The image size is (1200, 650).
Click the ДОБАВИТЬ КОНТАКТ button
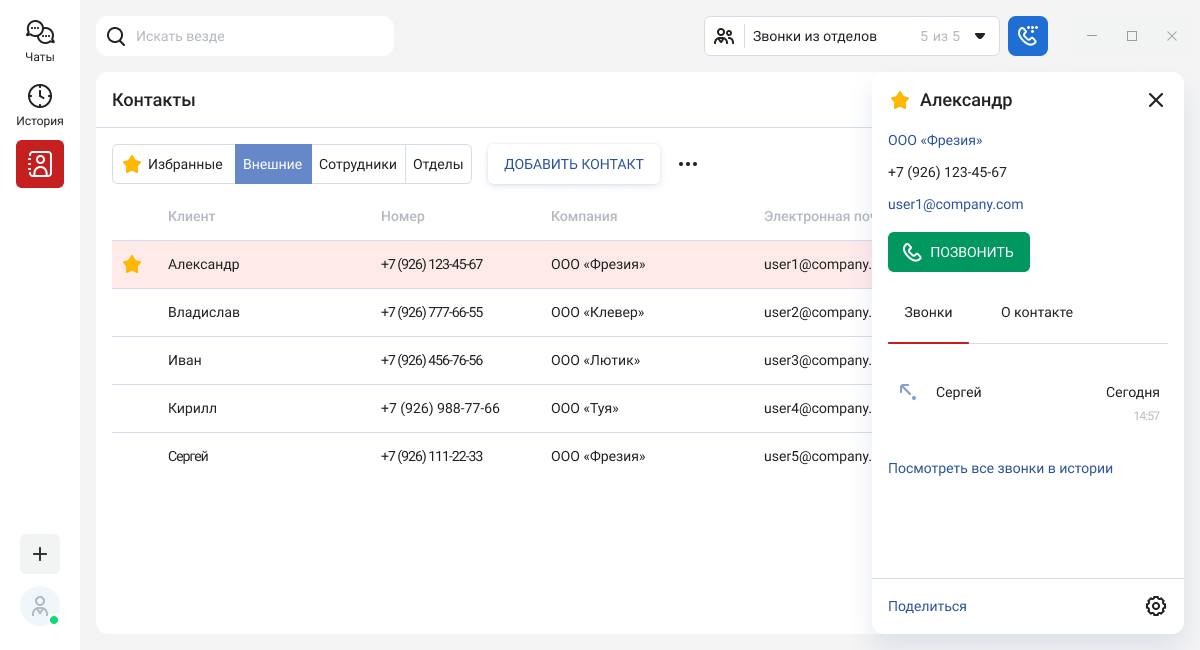[574, 164]
